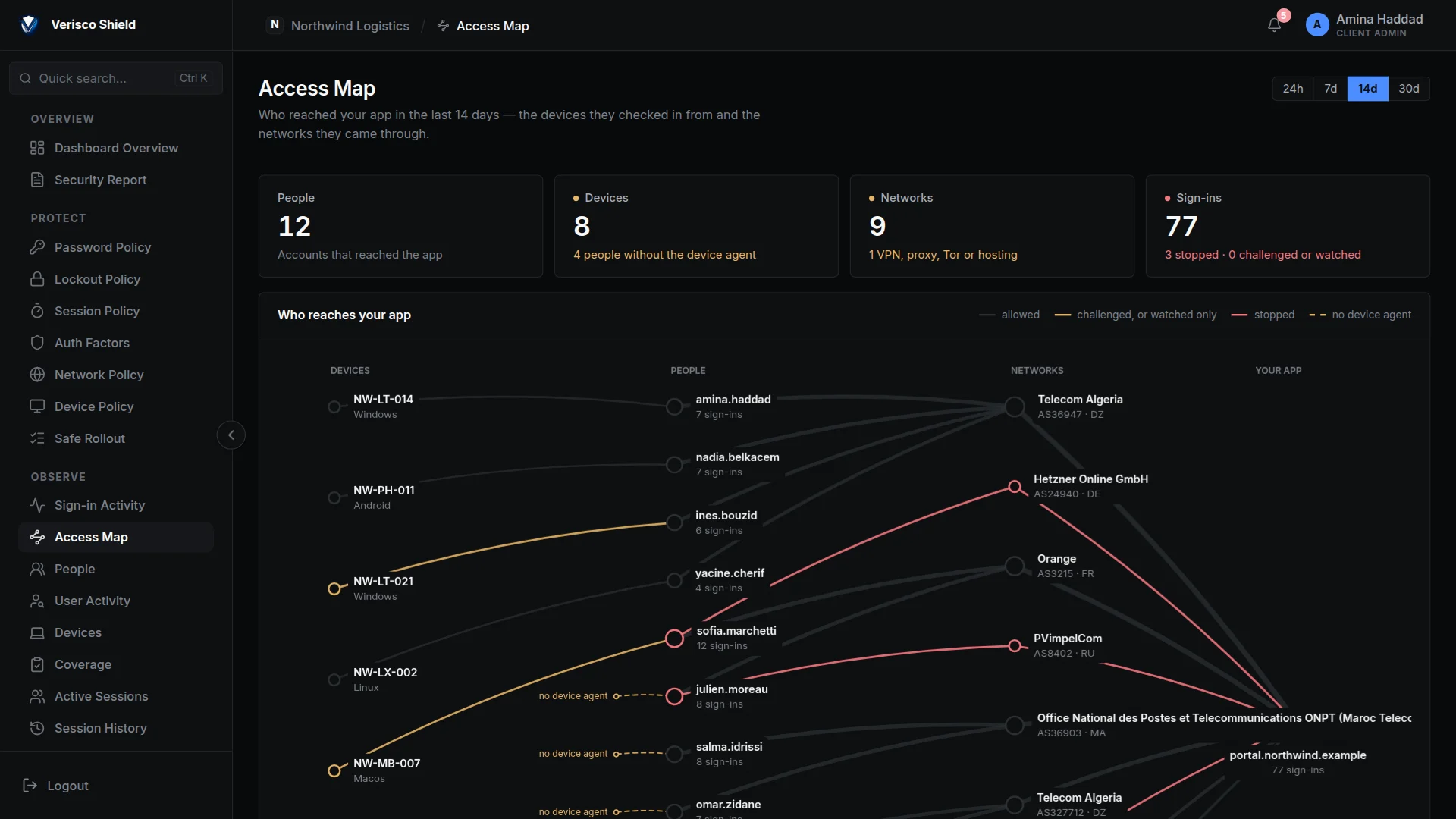Open the Northwind Logistics tenant switcher
This screenshot has width=1456, height=819.
pyautogui.click(x=338, y=26)
